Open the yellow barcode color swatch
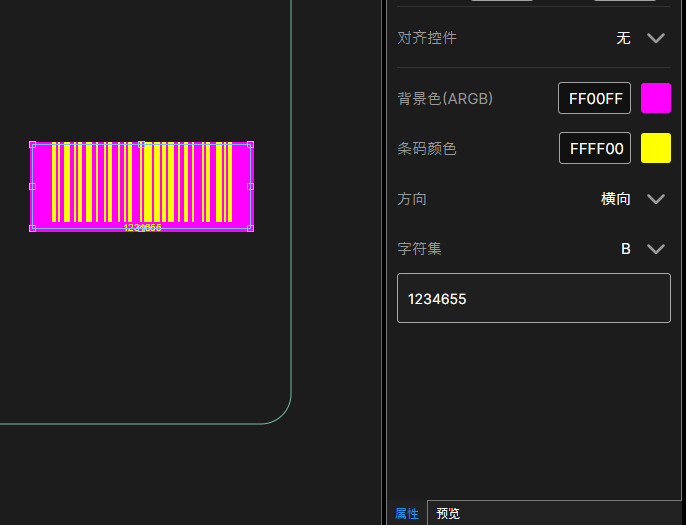The width and height of the screenshot is (686, 525). coord(655,148)
